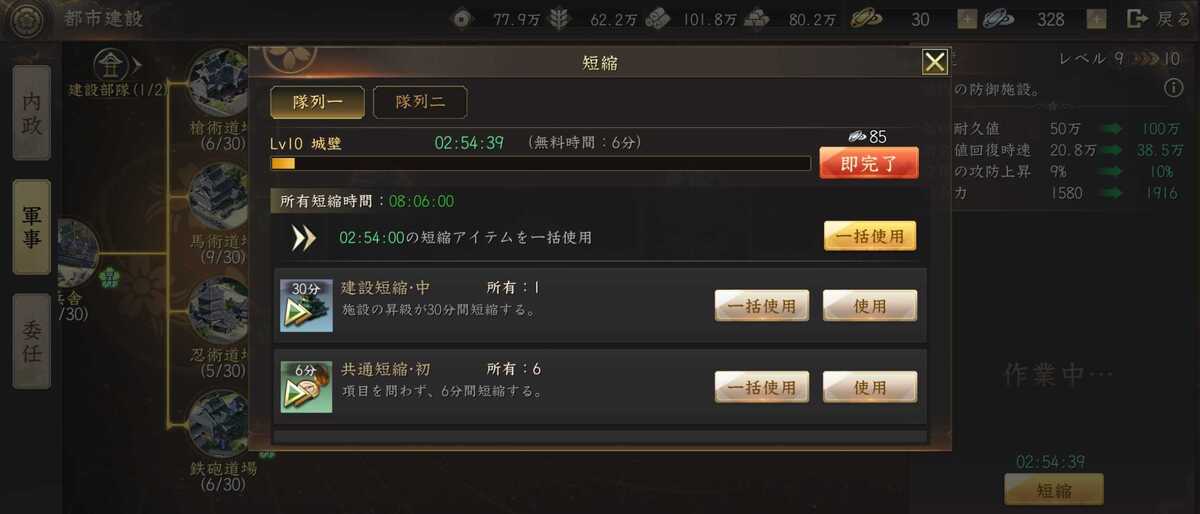Click the 城壁 construction progress bar

(x=540, y=163)
